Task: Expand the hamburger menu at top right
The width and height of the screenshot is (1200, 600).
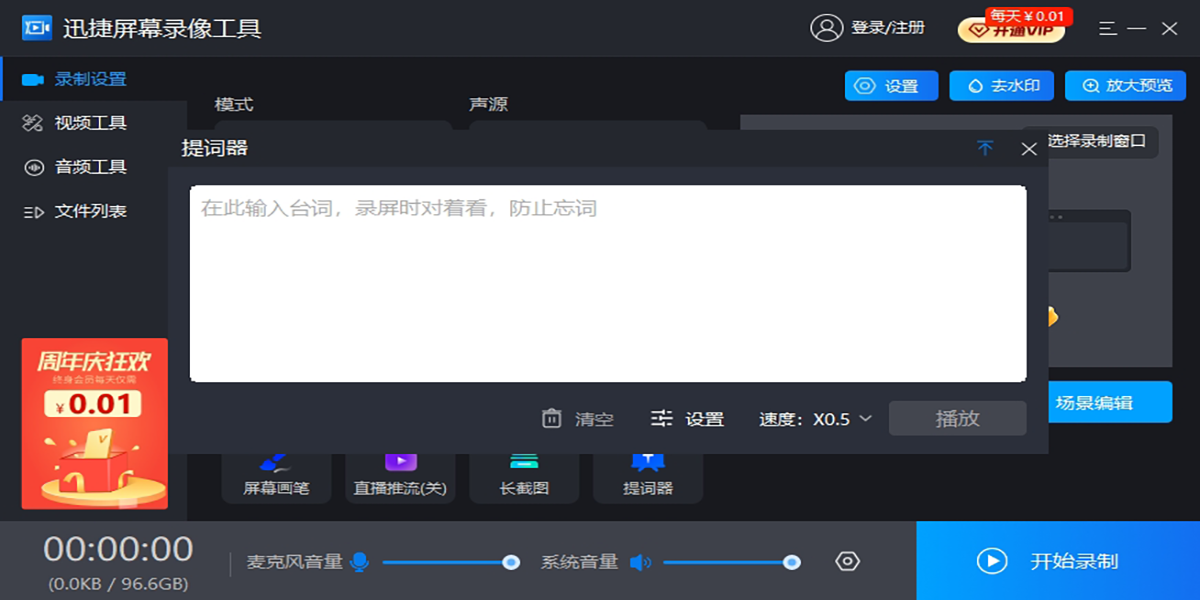Action: [x=1108, y=30]
